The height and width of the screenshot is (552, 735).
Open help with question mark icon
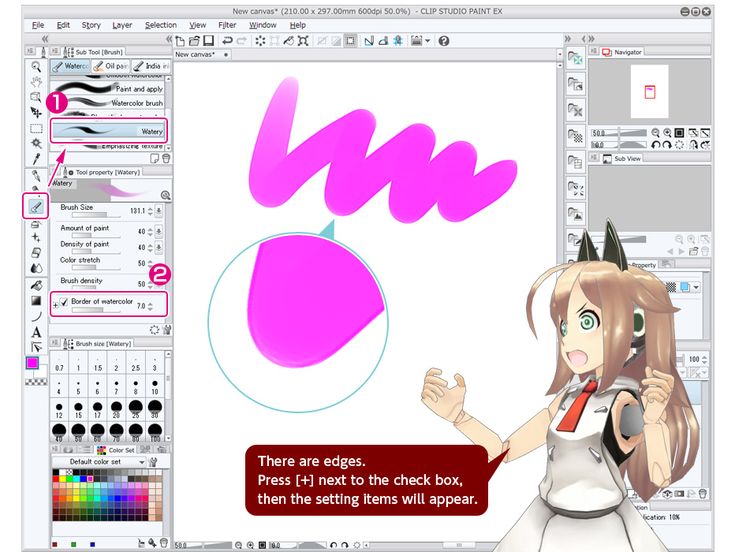click(443, 41)
